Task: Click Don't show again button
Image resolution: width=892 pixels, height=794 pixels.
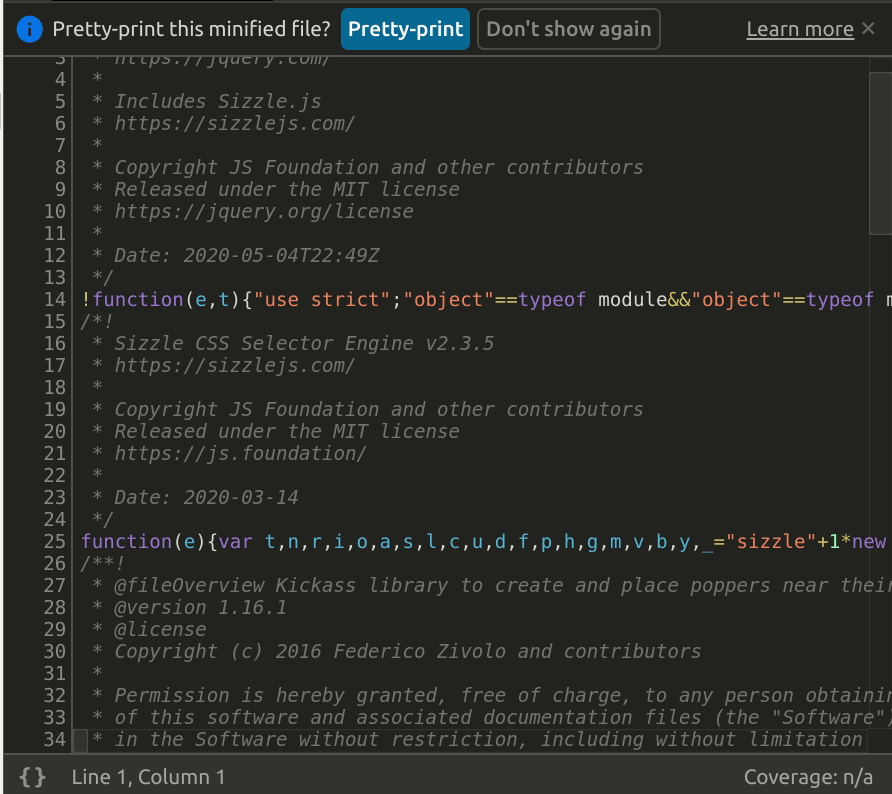Action: click(568, 29)
